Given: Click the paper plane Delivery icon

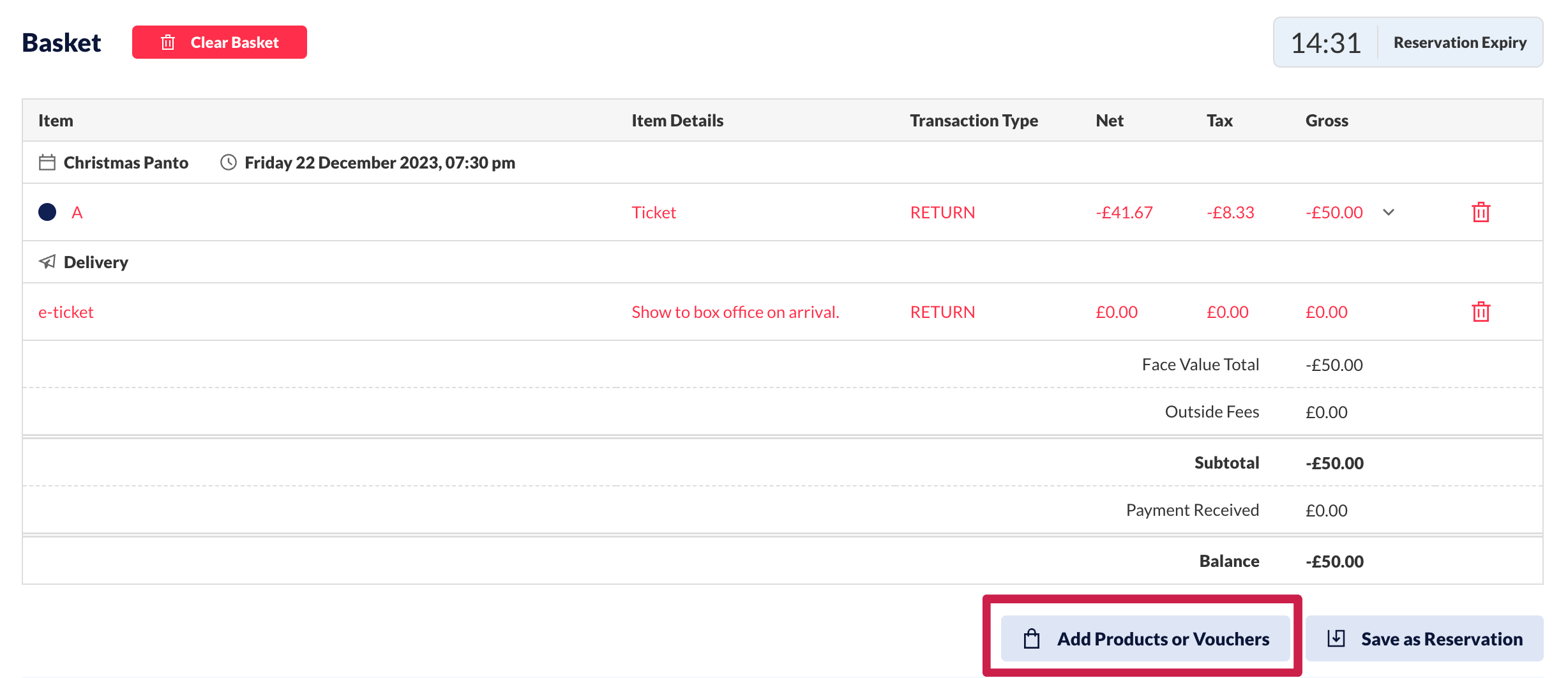Looking at the screenshot, I should click(47, 262).
